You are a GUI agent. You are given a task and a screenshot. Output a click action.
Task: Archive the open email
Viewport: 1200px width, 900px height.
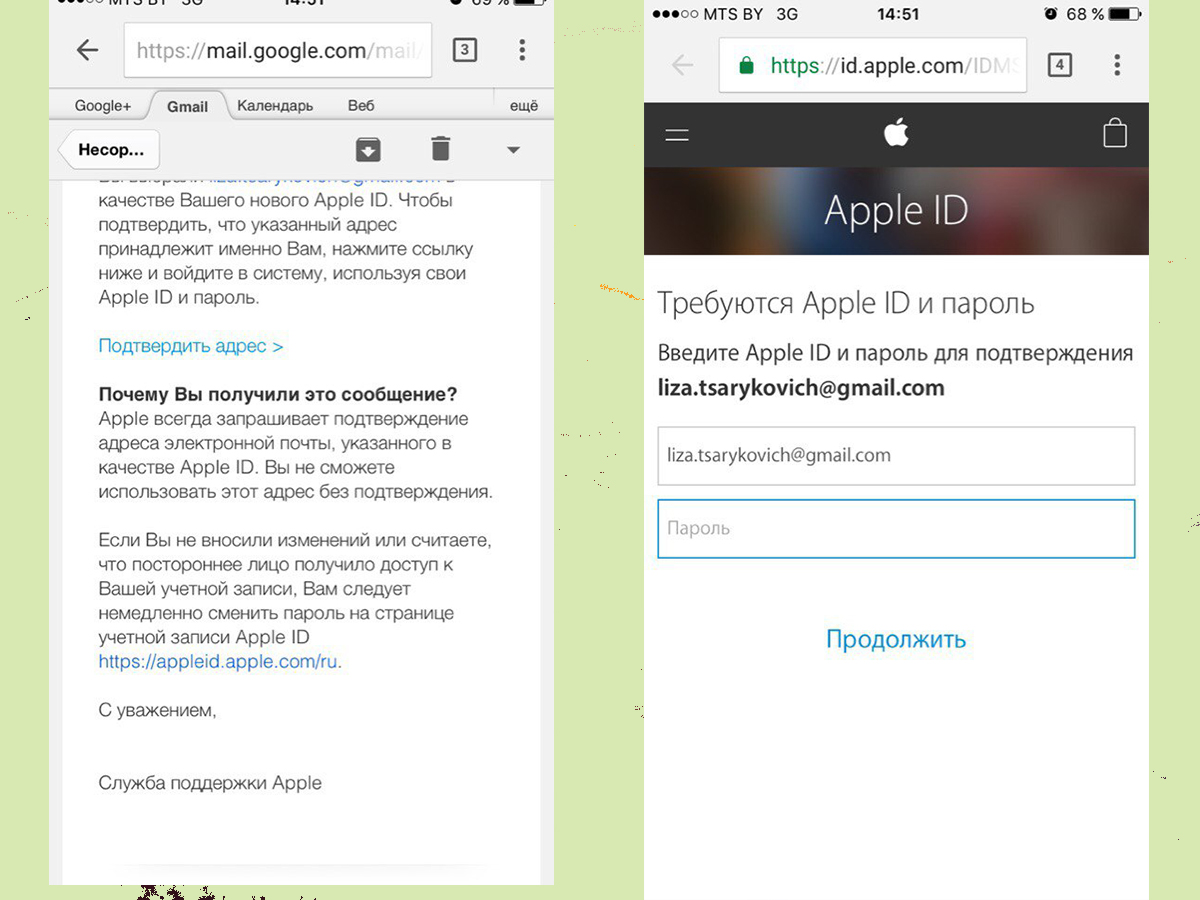[368, 149]
